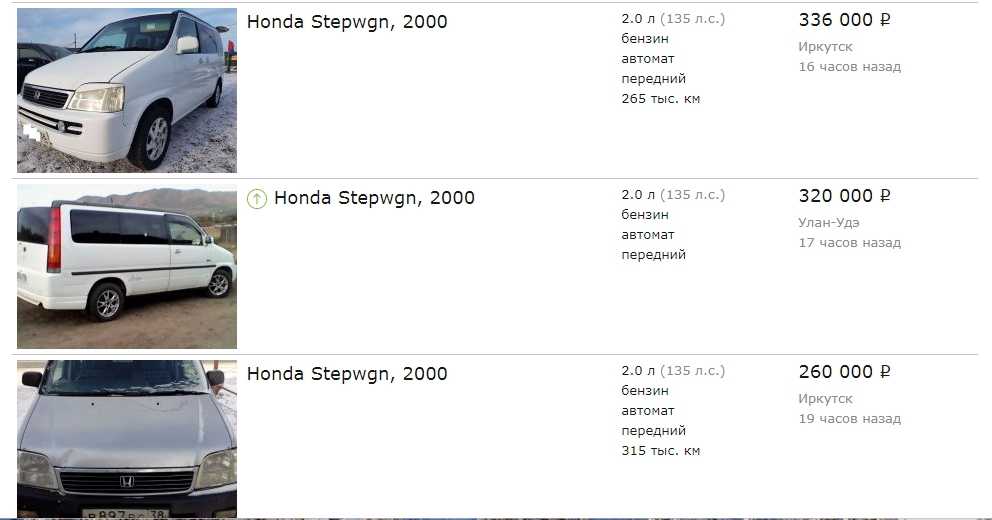
Task: Click the "19 часов назад" timestamp
Action: (x=849, y=419)
